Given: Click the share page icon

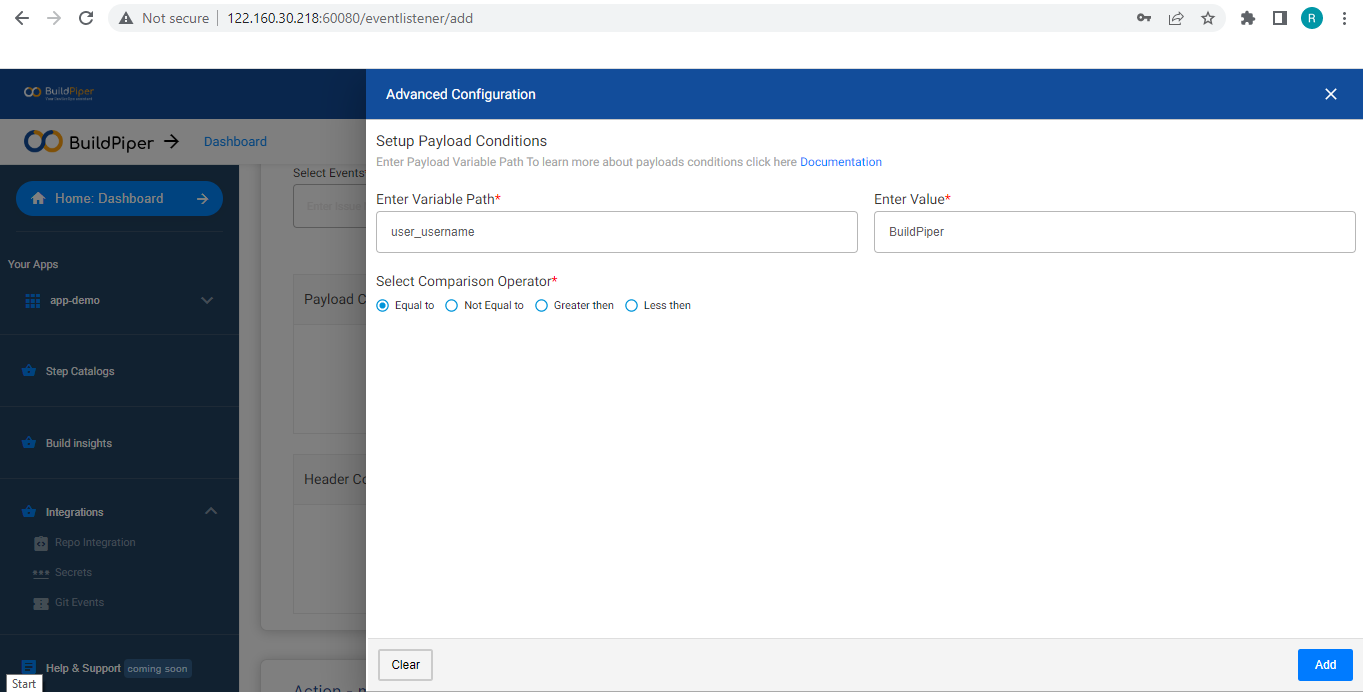Looking at the screenshot, I should pyautogui.click(x=1176, y=18).
